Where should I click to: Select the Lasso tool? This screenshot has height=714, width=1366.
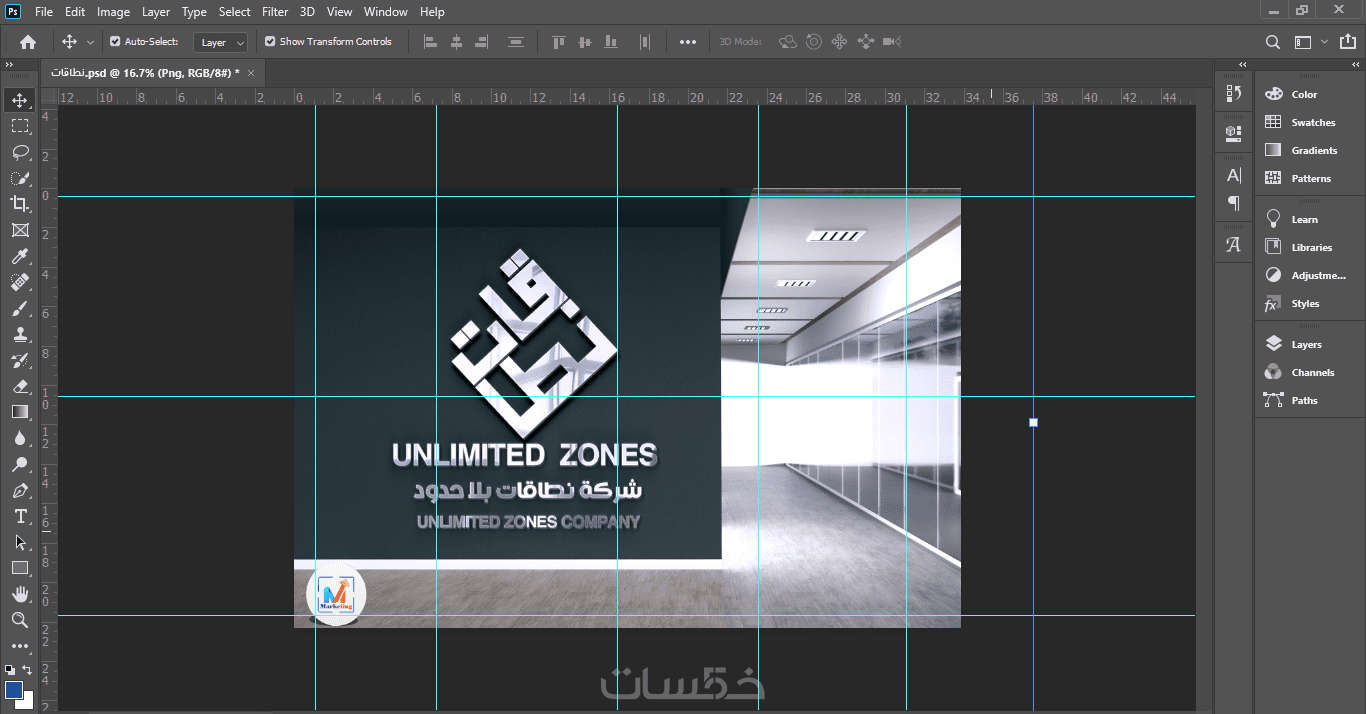pos(20,152)
